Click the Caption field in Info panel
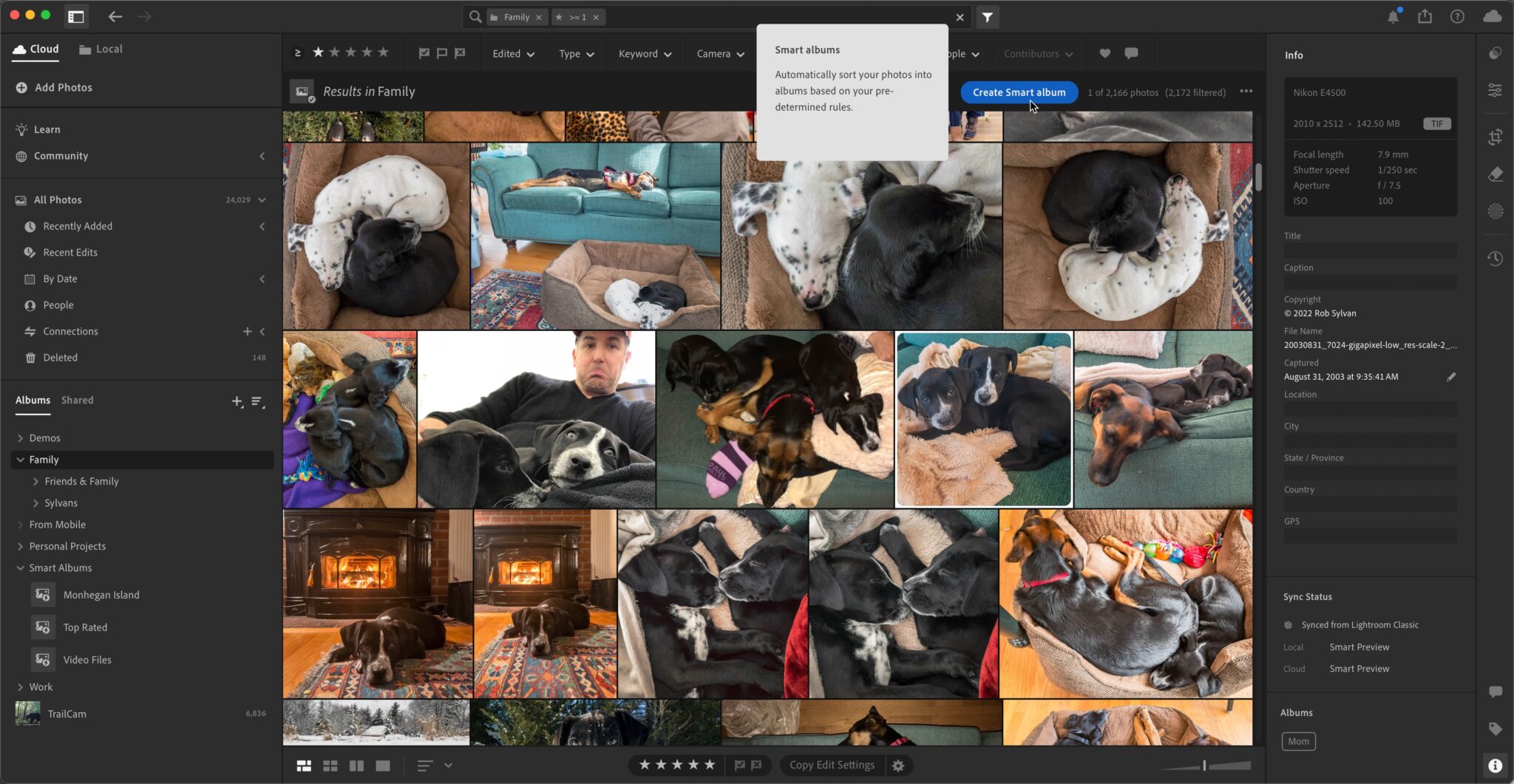Screen dimensions: 1514x784 1370,281
